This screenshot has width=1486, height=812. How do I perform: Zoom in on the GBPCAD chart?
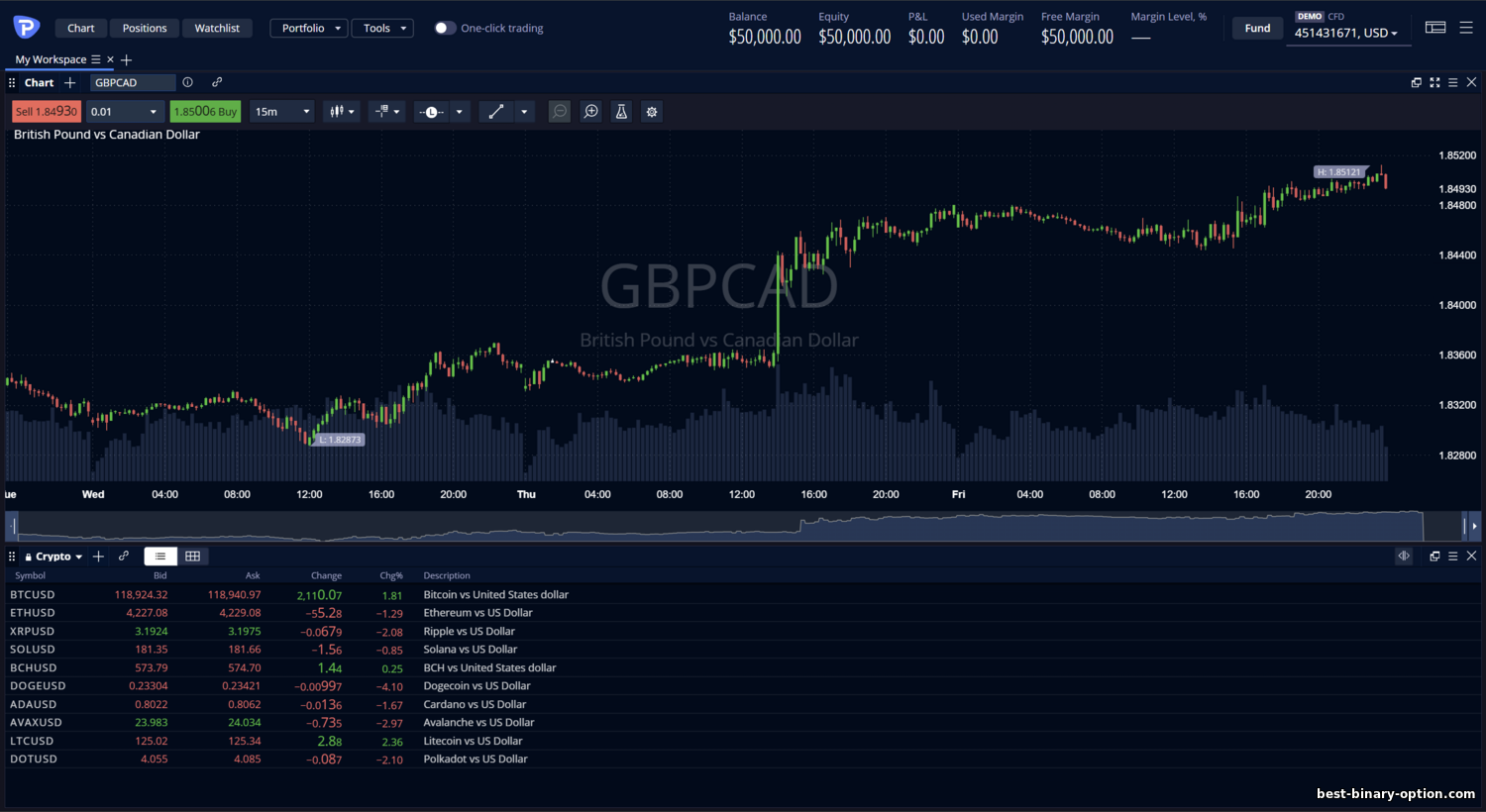coord(591,112)
